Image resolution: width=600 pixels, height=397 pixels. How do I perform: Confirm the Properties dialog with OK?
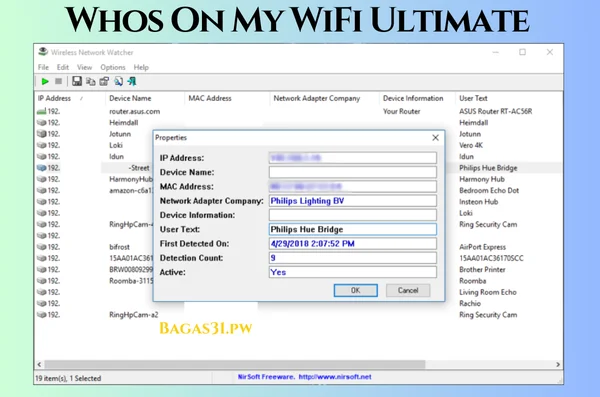pyautogui.click(x=355, y=290)
